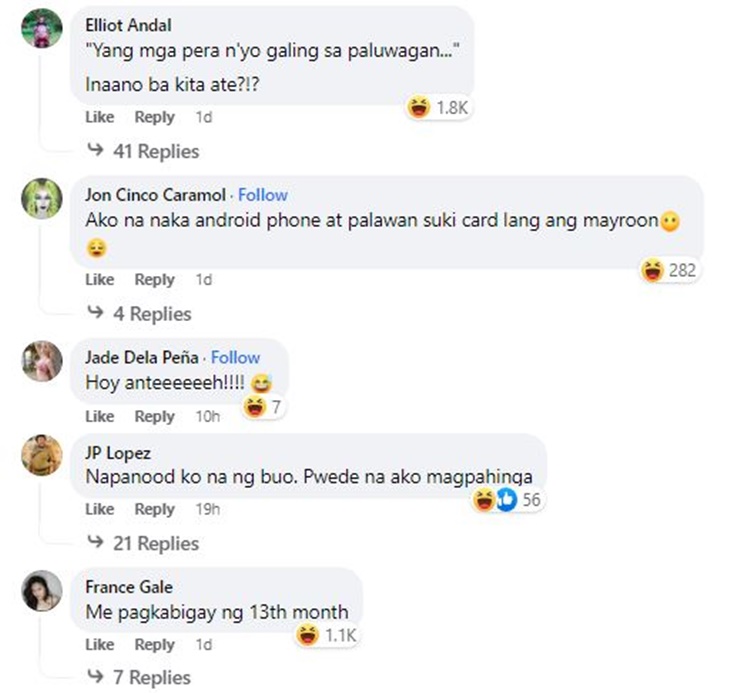Click the 19h timestamp on JP Lopez's comment

(x=208, y=509)
